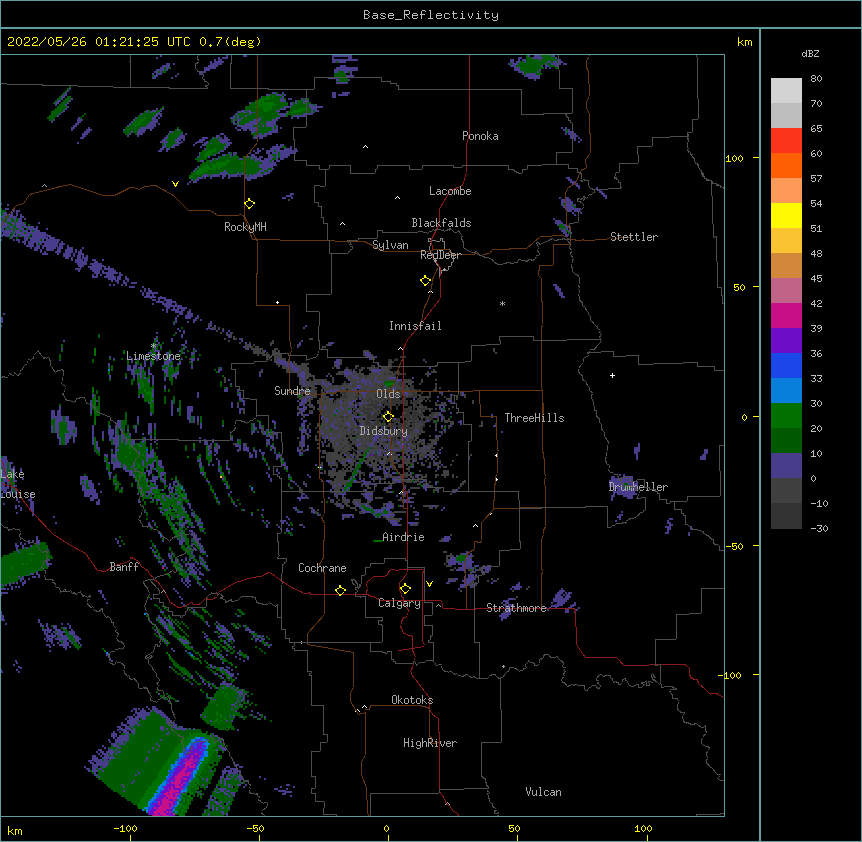The width and height of the screenshot is (862, 842).
Task: Click the RockyMH label
Action: (x=245, y=226)
